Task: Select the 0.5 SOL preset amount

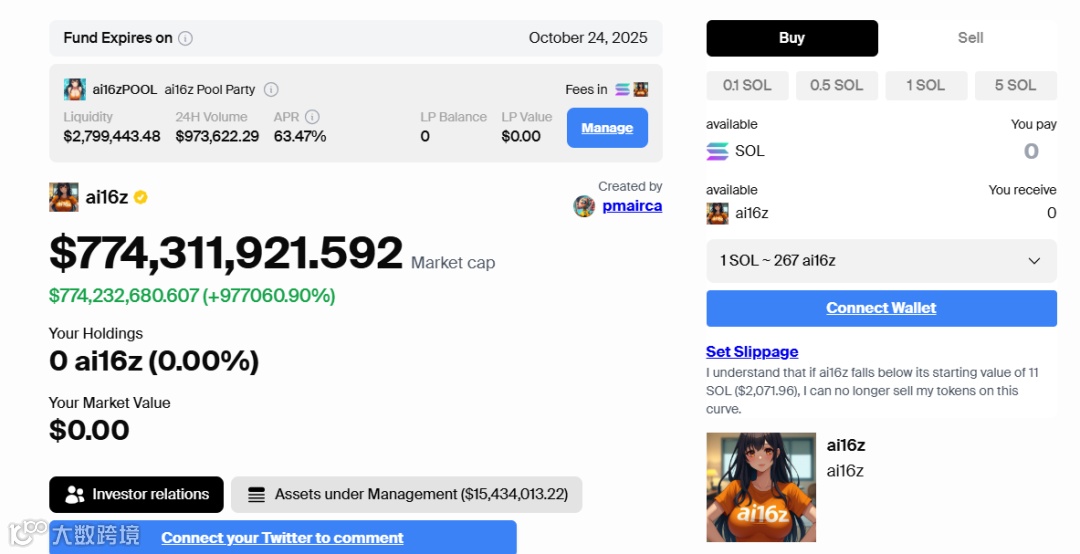Action: point(837,85)
